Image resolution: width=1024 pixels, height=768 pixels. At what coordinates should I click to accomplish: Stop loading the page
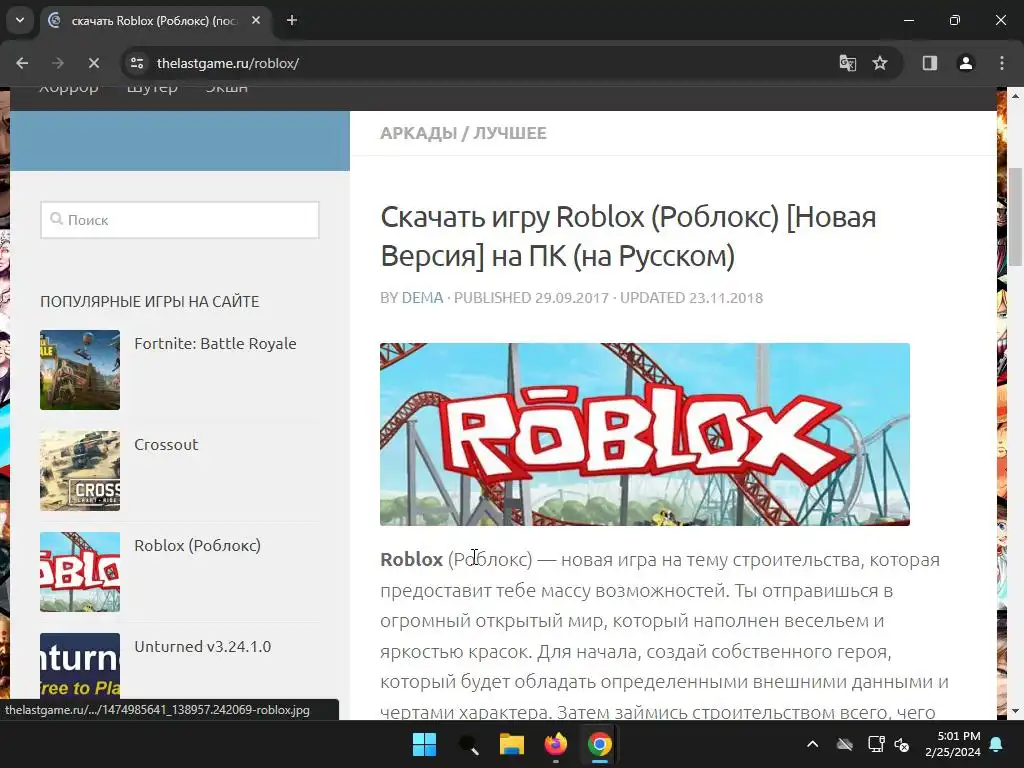click(94, 63)
